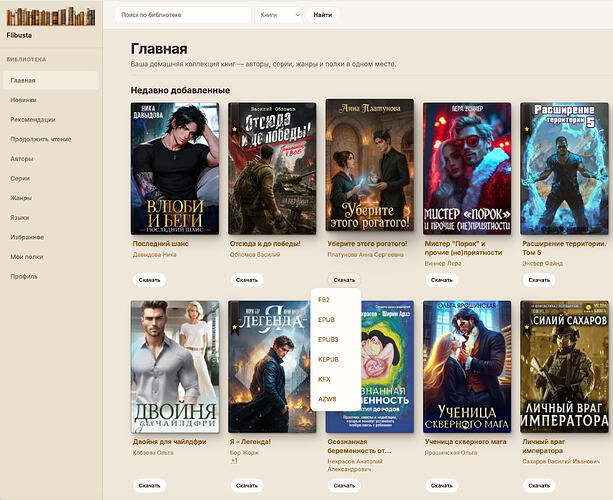Viewport: 613px width, 500px height.
Task: Open author Энсвер Файнд
Action: (543, 263)
